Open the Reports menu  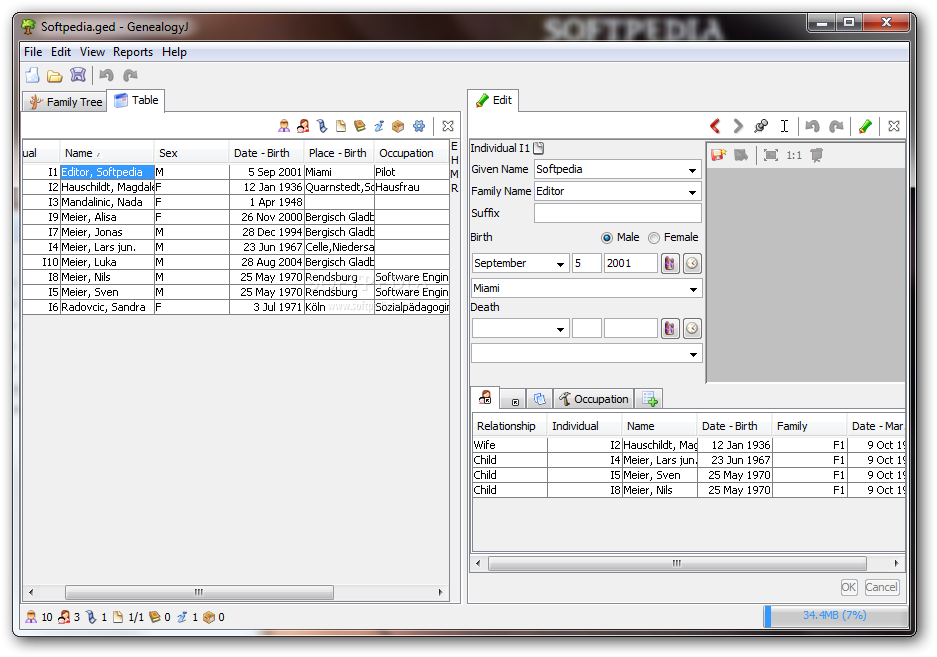coord(133,52)
